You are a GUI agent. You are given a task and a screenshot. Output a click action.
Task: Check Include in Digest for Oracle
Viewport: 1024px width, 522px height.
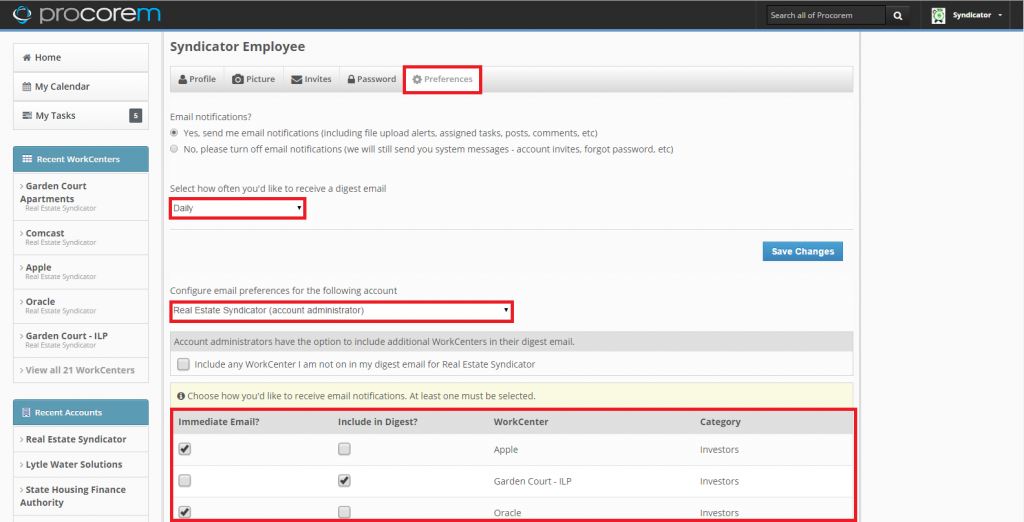pos(344,512)
